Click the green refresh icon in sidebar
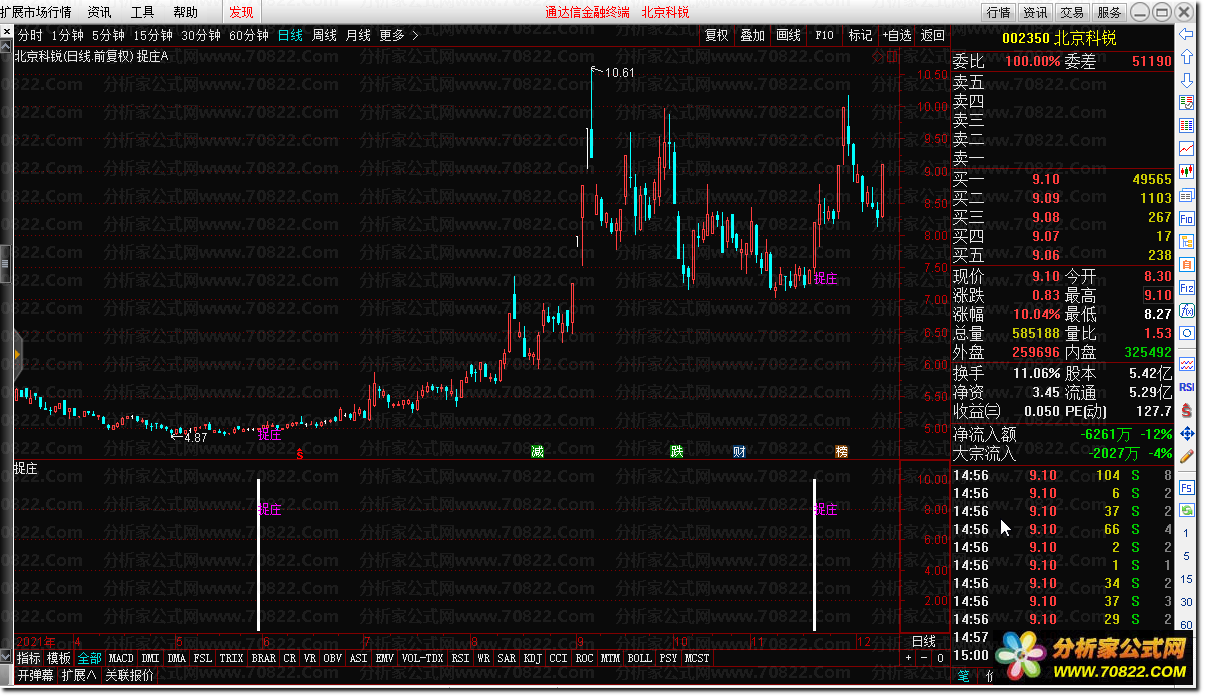Image resolution: width=1205 pixels, height=696 pixels. pos(1186,510)
